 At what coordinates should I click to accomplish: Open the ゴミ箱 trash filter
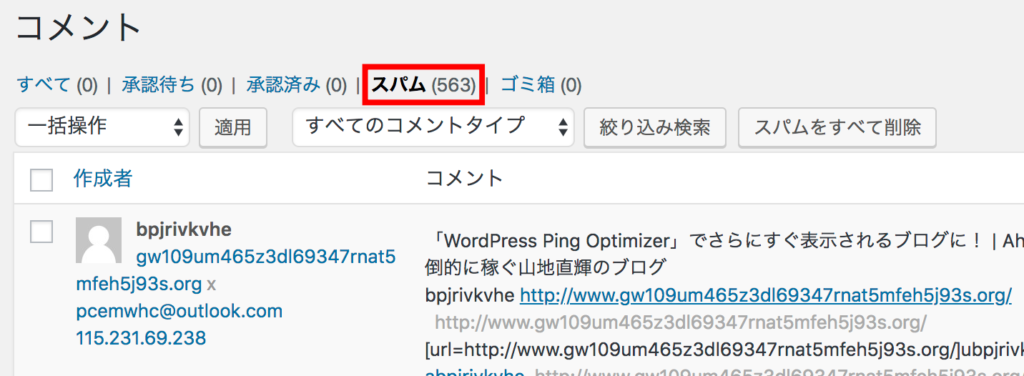pos(528,84)
